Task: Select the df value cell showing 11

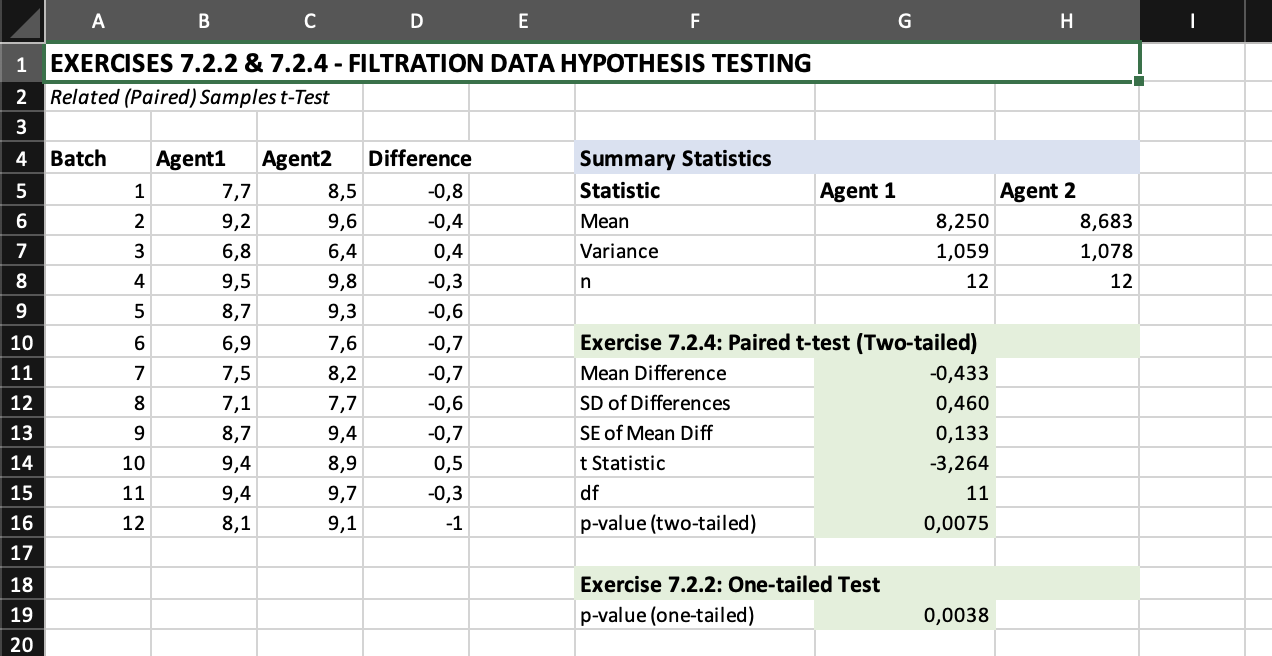Action: point(904,493)
